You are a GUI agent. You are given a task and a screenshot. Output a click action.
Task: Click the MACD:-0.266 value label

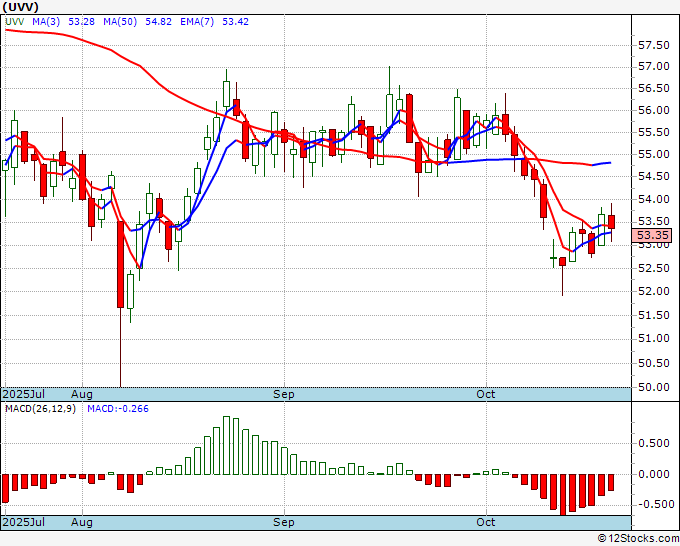click(x=118, y=409)
